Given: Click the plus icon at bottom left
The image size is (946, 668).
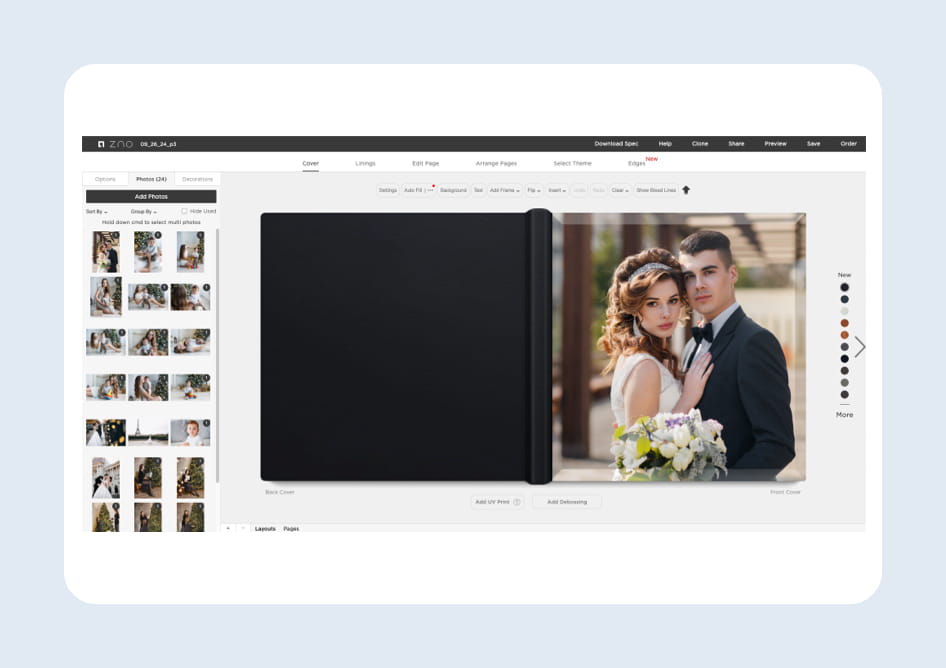Looking at the screenshot, I should point(227,528).
